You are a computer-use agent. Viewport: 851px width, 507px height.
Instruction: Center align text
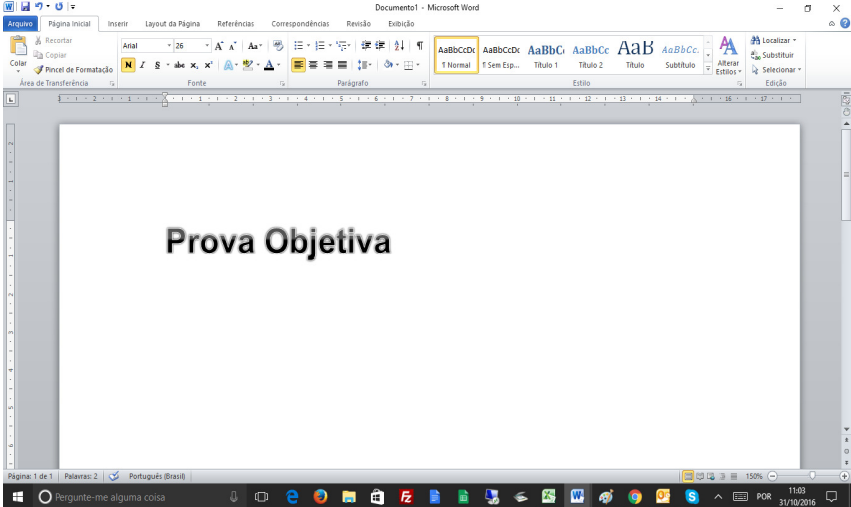pyautogui.click(x=313, y=65)
